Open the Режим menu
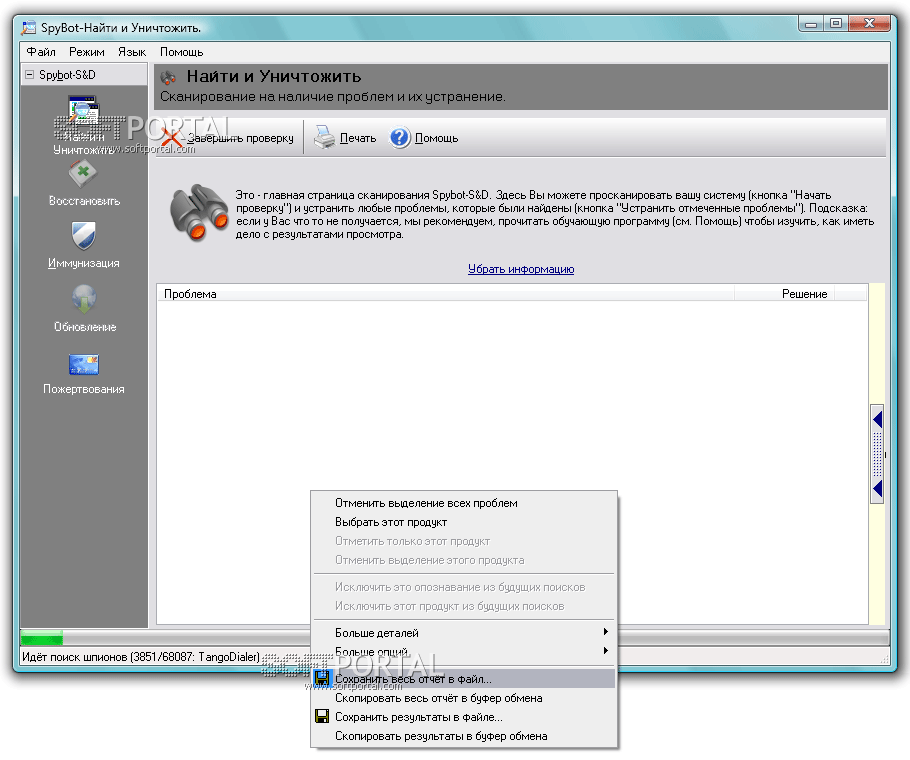 (x=86, y=52)
